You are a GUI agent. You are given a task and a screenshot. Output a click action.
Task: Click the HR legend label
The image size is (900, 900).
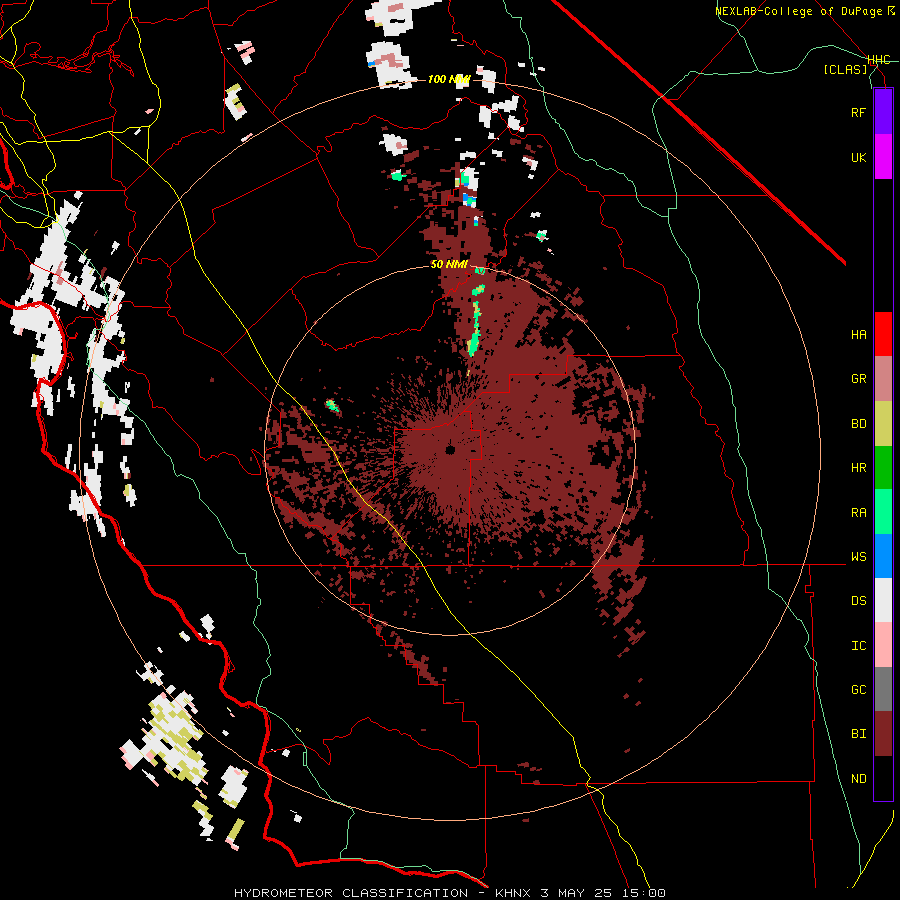[x=858, y=468]
